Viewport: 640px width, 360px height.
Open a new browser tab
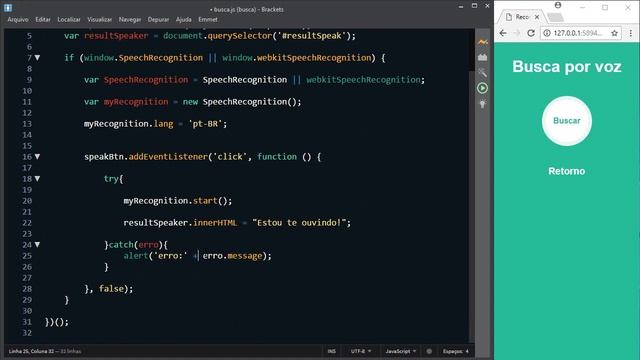coord(556,17)
